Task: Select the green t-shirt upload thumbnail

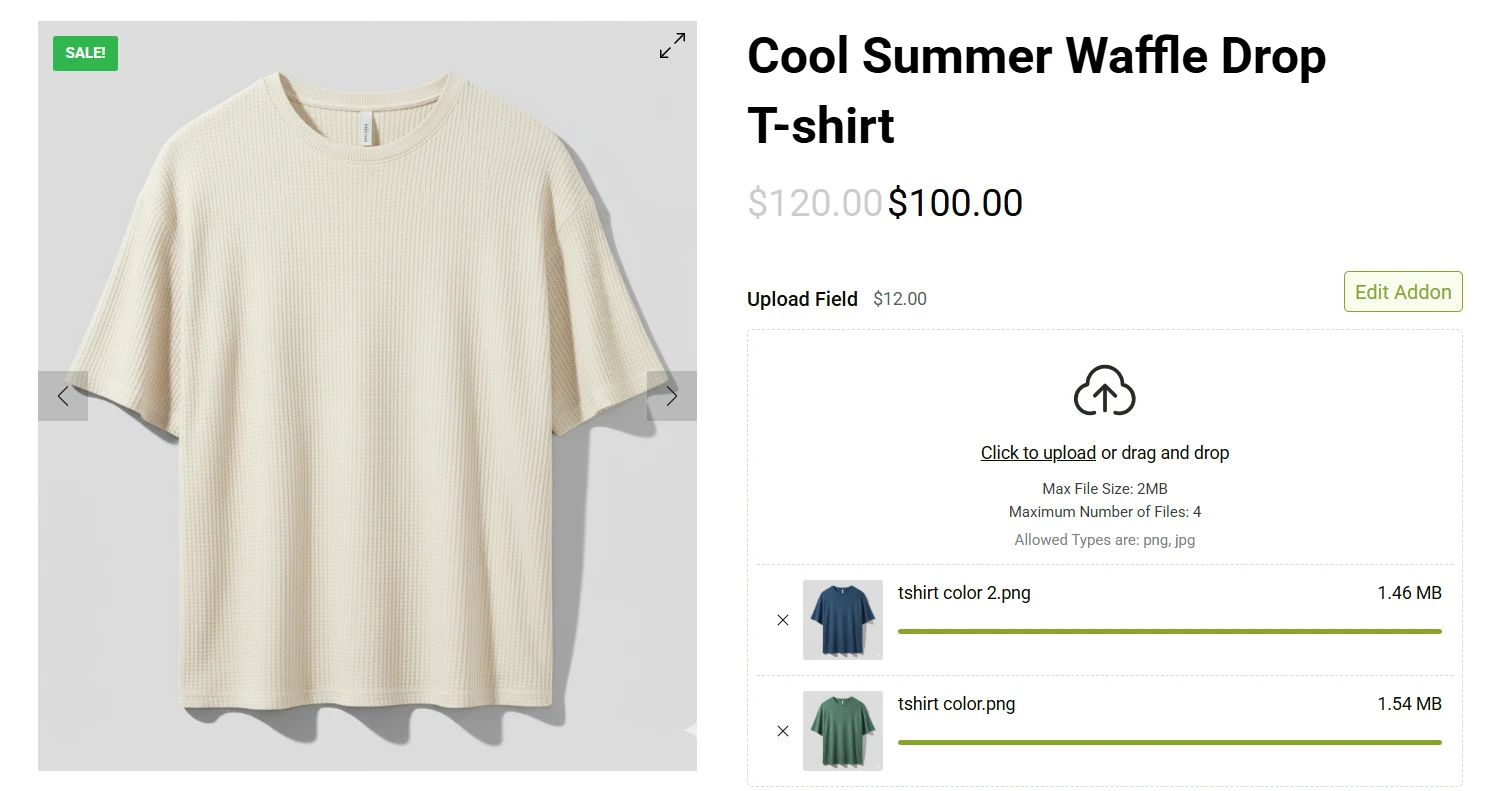Action: click(x=842, y=731)
